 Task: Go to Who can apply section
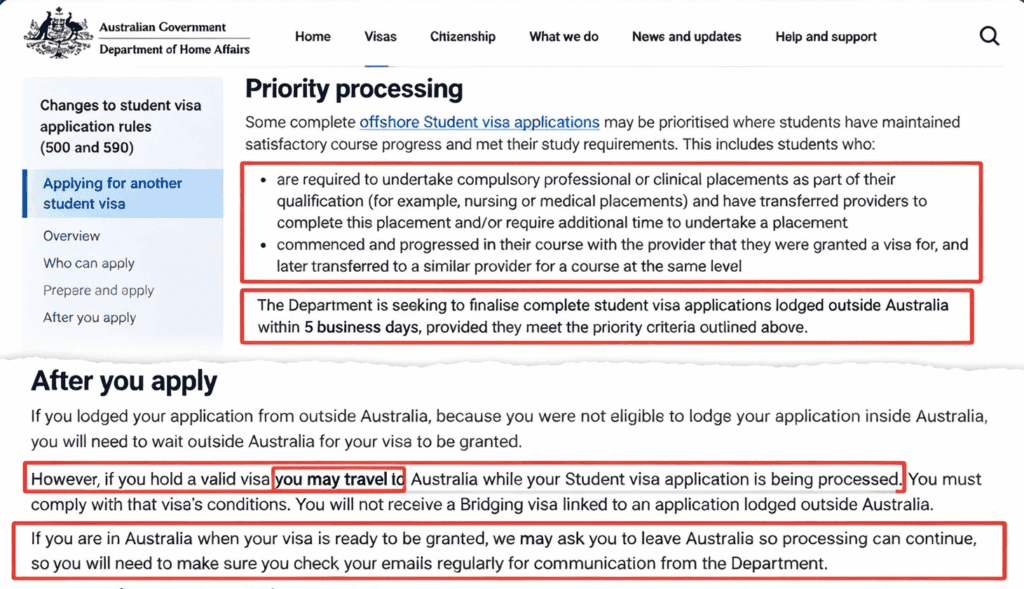89,263
